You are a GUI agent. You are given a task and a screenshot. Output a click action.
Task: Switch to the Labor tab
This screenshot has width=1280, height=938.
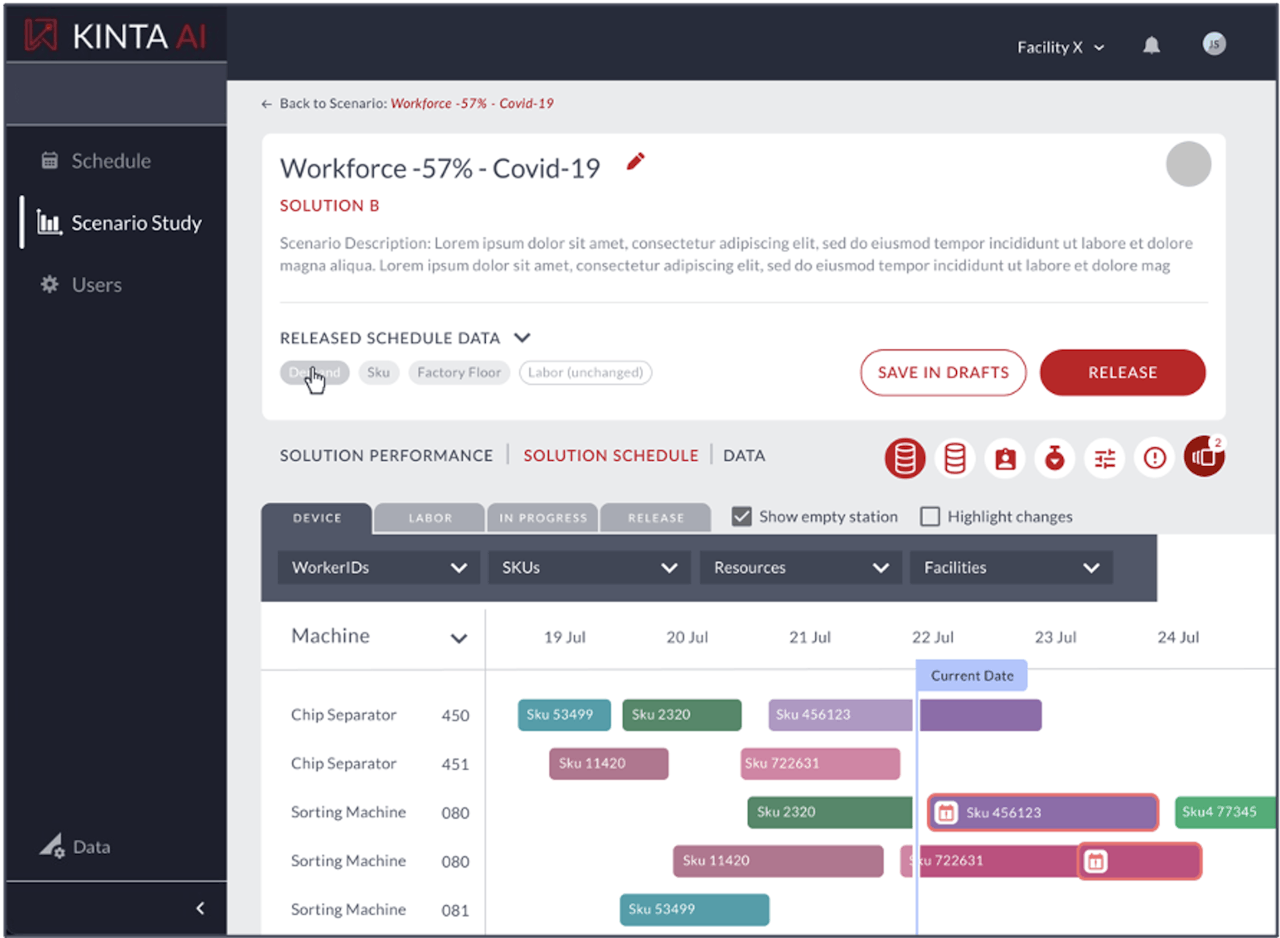click(x=430, y=518)
